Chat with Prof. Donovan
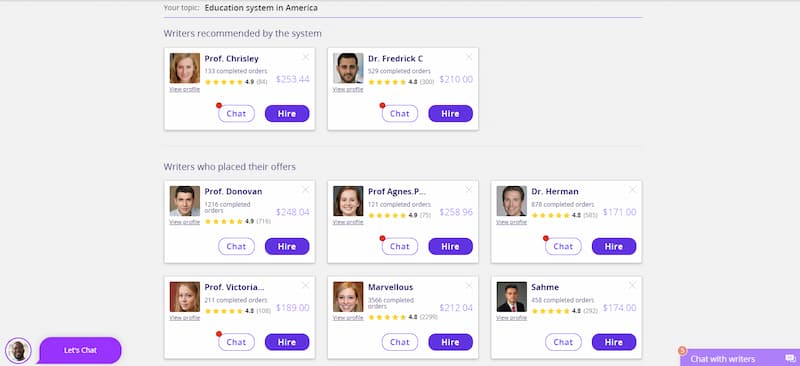 [236, 246]
